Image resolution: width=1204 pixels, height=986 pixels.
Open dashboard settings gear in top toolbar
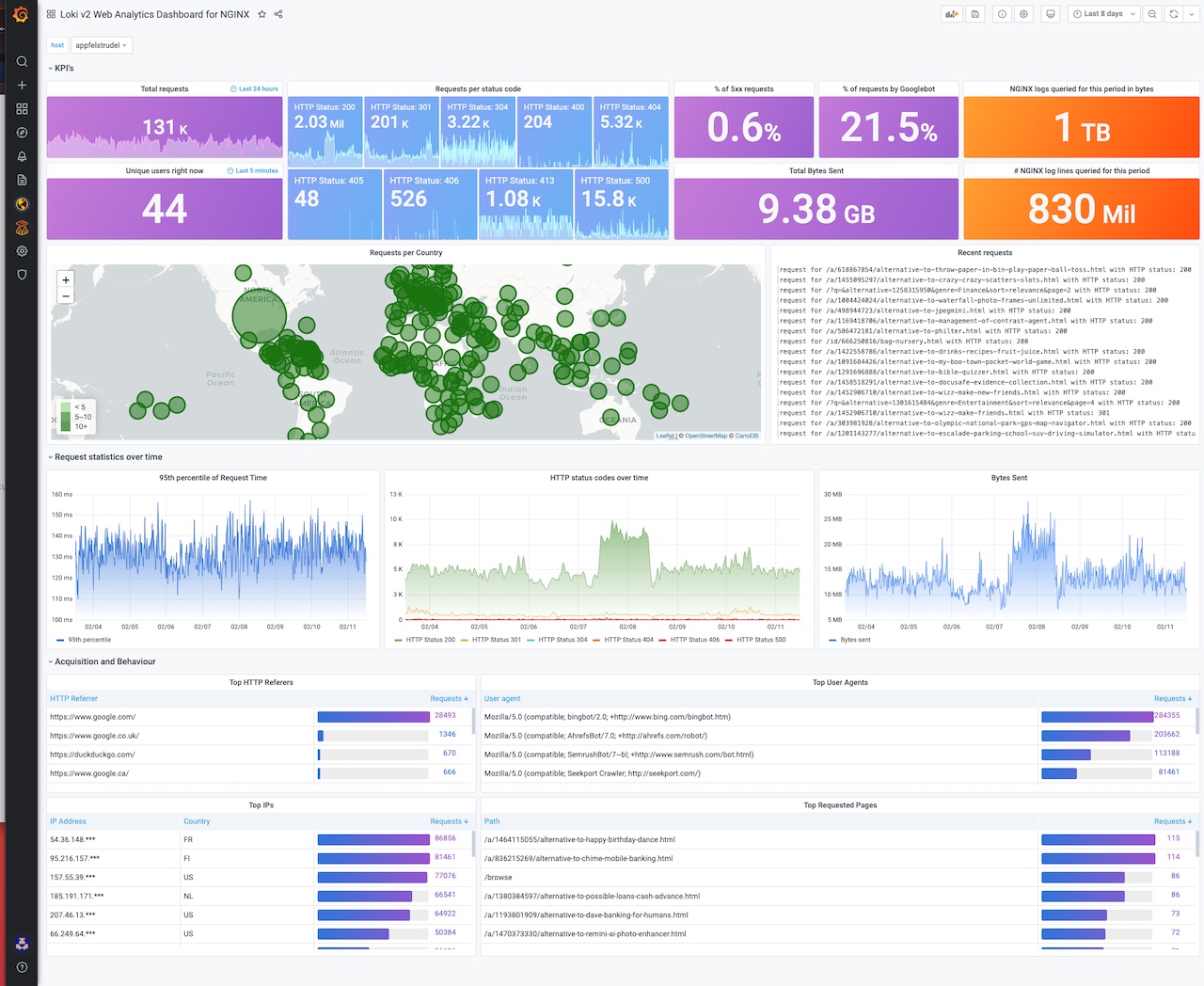(1024, 14)
